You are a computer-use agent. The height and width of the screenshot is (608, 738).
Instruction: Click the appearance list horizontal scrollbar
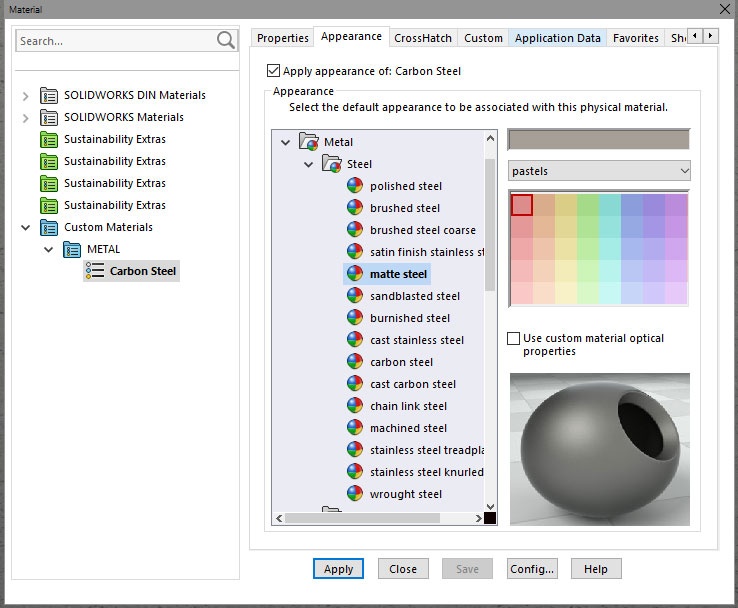[x=362, y=518]
